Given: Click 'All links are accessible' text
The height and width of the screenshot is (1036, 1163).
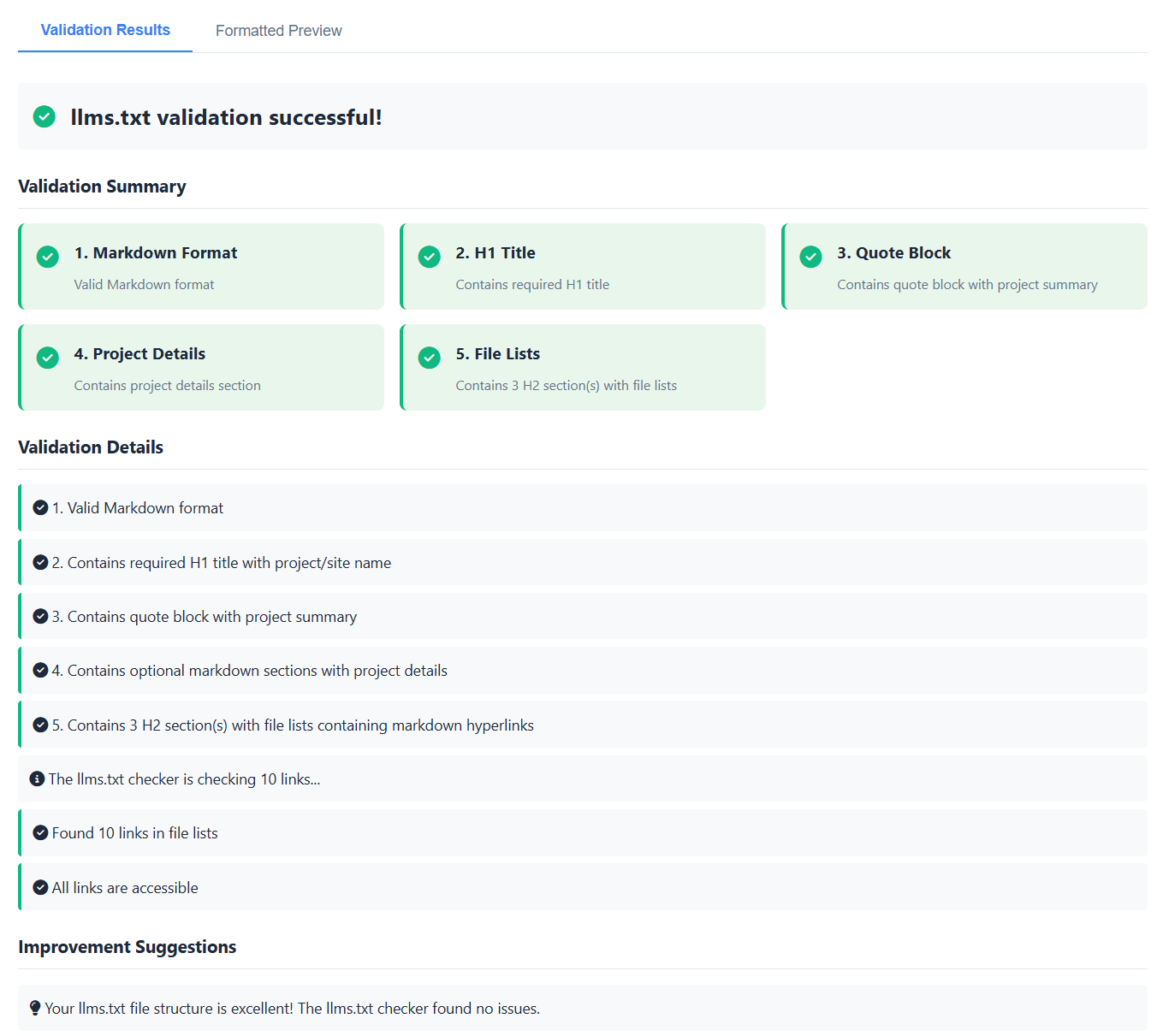Looking at the screenshot, I should pyautogui.click(x=125, y=887).
